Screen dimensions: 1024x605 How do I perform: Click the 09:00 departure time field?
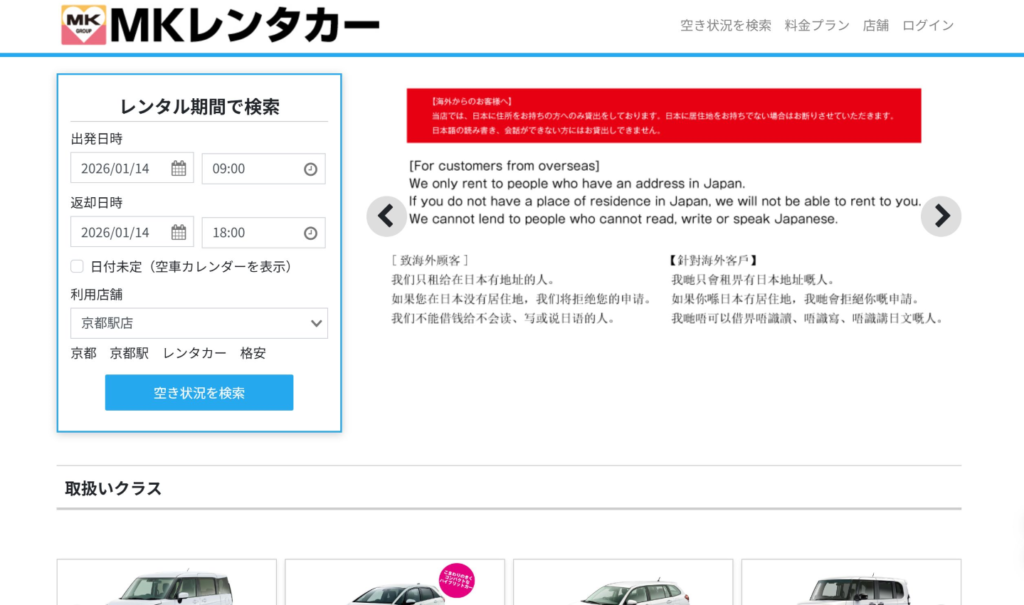(250, 169)
